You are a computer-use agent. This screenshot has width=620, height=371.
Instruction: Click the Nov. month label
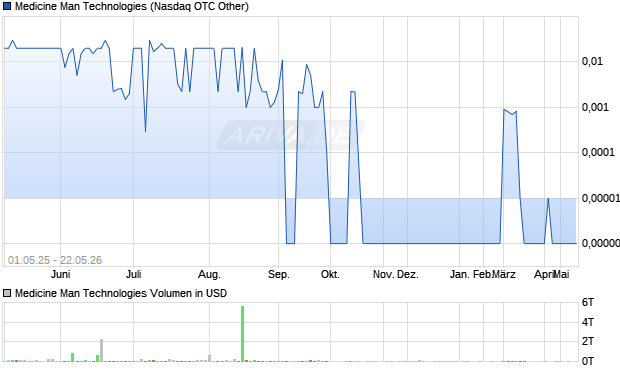pos(383,274)
